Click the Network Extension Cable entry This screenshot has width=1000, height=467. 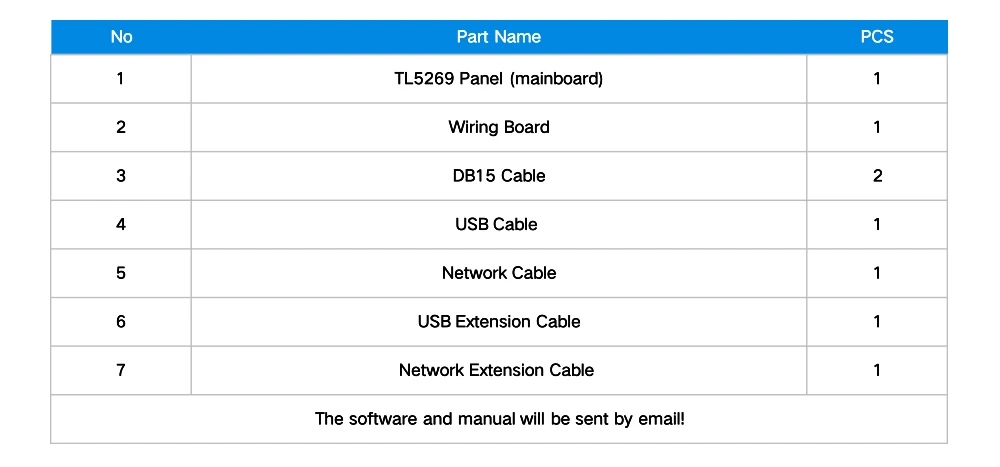click(x=496, y=370)
